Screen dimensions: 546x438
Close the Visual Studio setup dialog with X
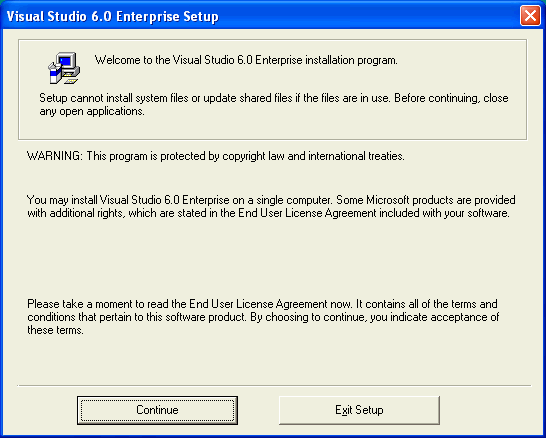click(530, 16)
